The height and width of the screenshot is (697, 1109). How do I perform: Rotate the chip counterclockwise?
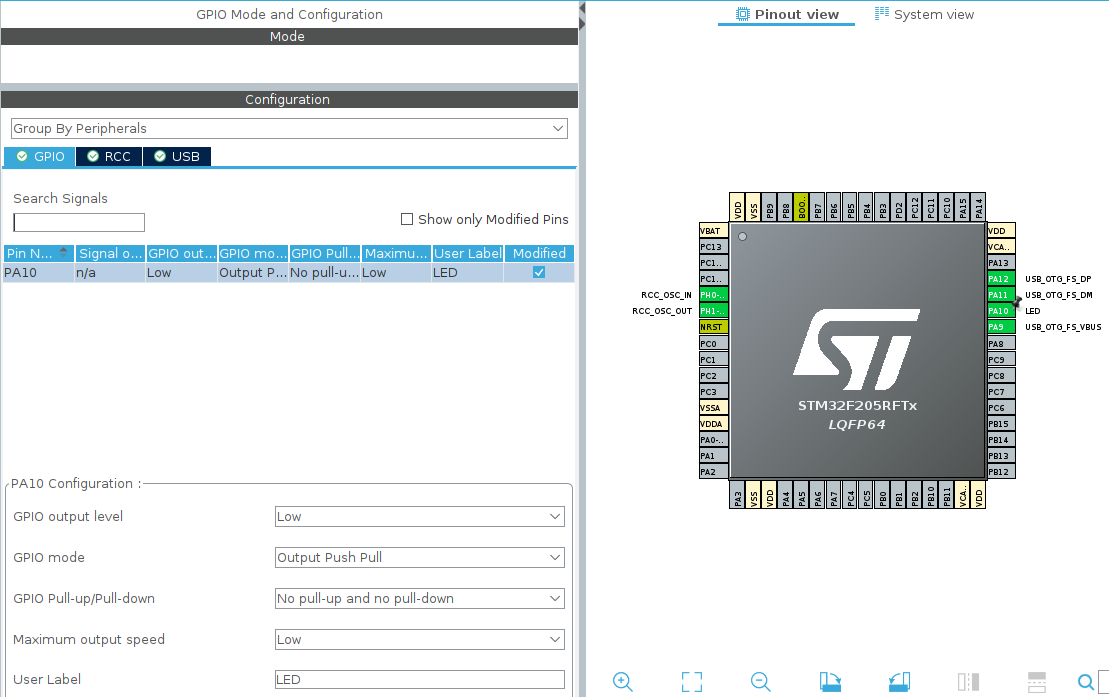pyautogui.click(x=898, y=681)
